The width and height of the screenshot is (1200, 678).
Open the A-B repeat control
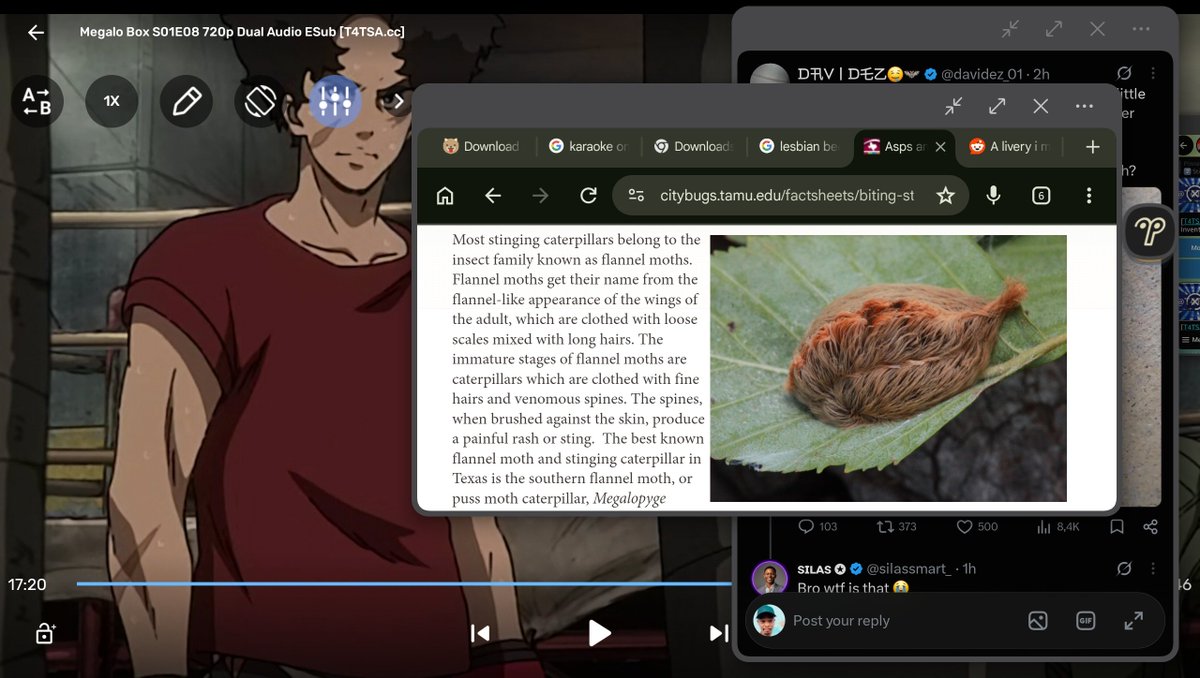coord(37,101)
